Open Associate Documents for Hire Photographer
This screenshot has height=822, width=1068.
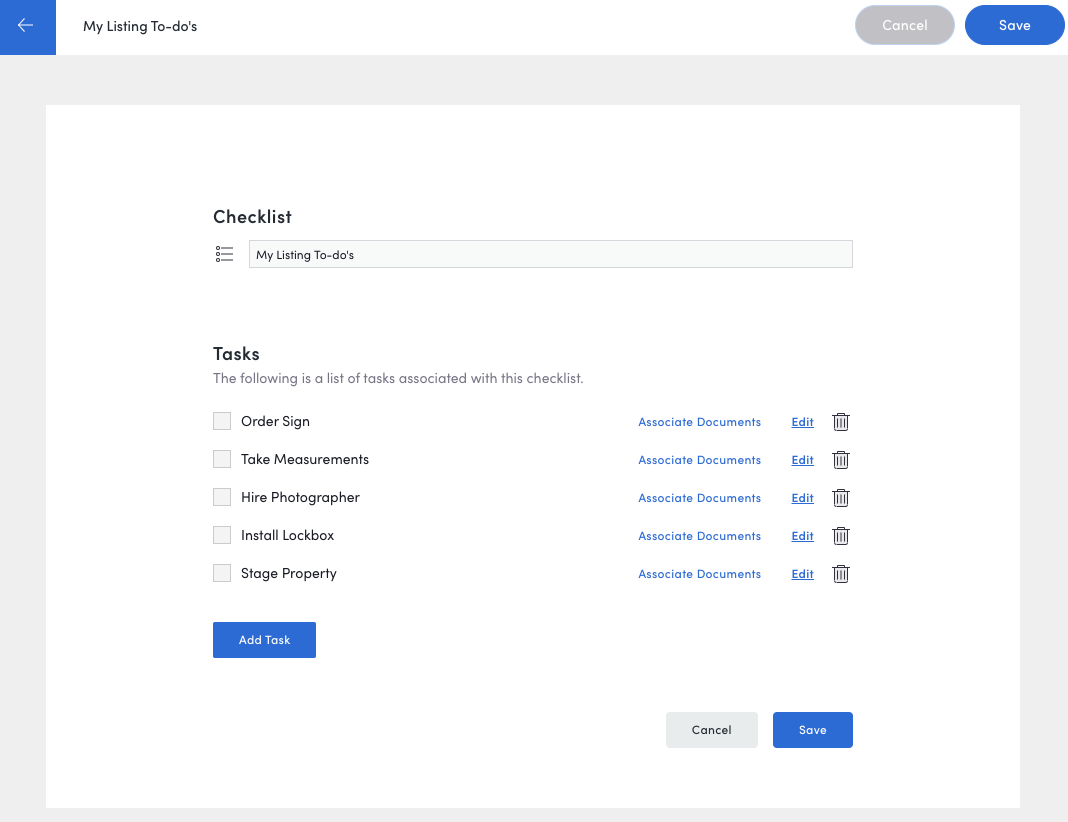pos(700,499)
